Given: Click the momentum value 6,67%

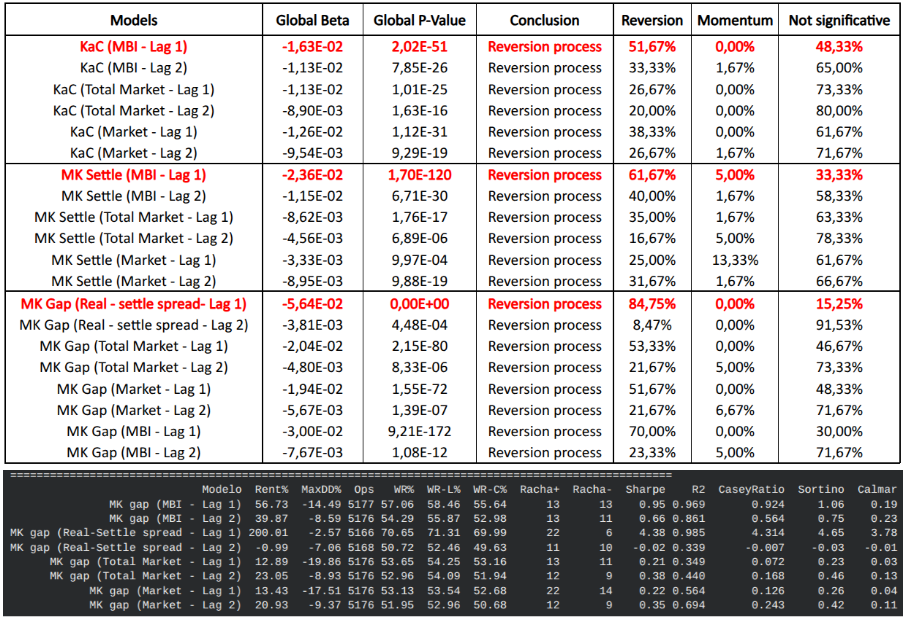Looking at the screenshot, I should click(735, 410).
